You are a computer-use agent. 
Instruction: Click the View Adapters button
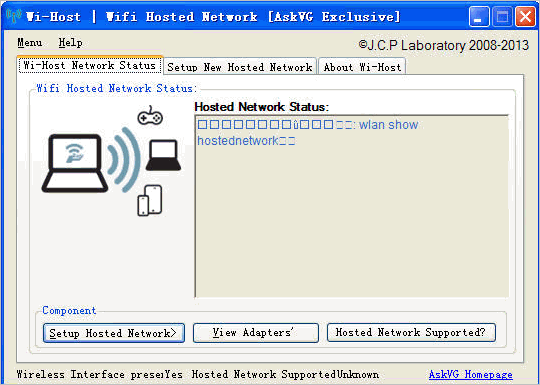(x=256, y=333)
